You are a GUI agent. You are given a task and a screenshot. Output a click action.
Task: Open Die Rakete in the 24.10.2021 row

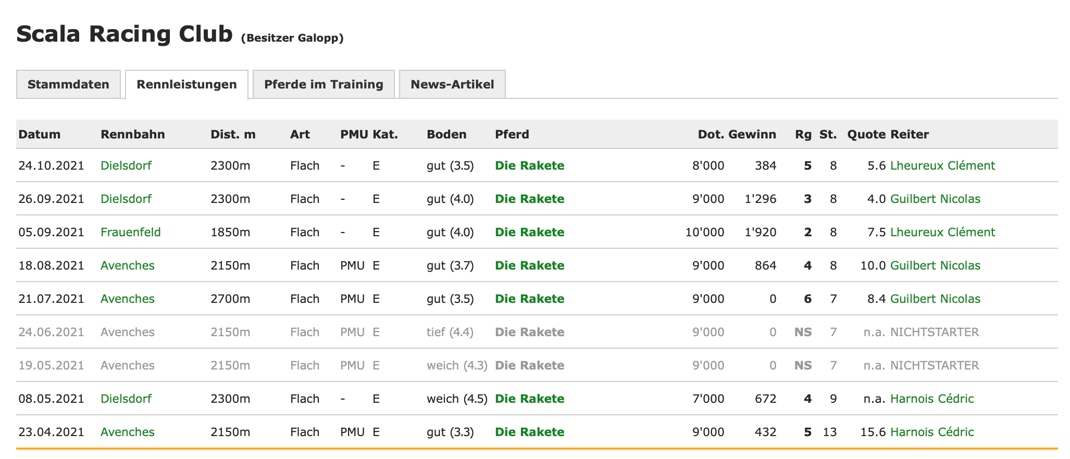tap(529, 166)
